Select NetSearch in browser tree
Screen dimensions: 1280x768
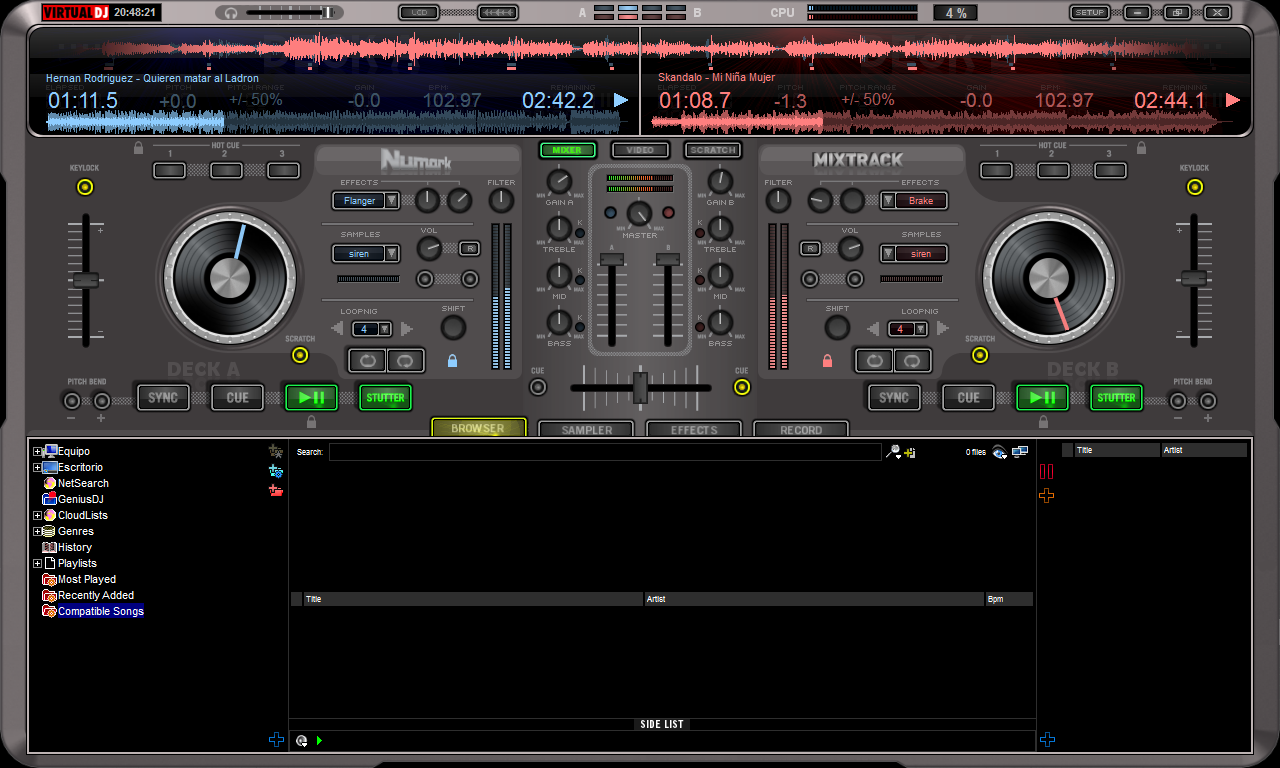click(83, 483)
